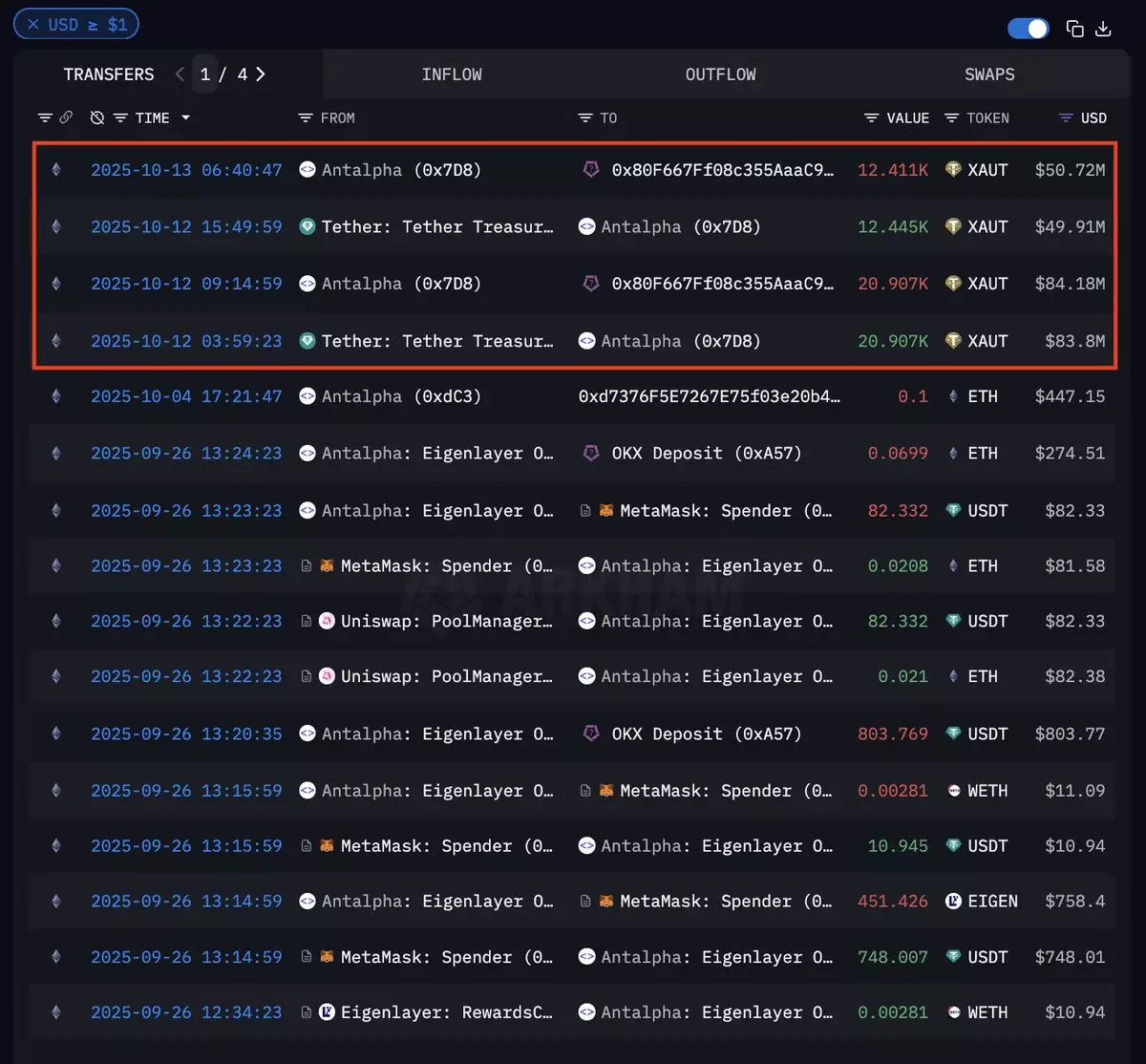Filter by VALUE column icon
Screen dimensions: 1146x1064
click(871, 118)
